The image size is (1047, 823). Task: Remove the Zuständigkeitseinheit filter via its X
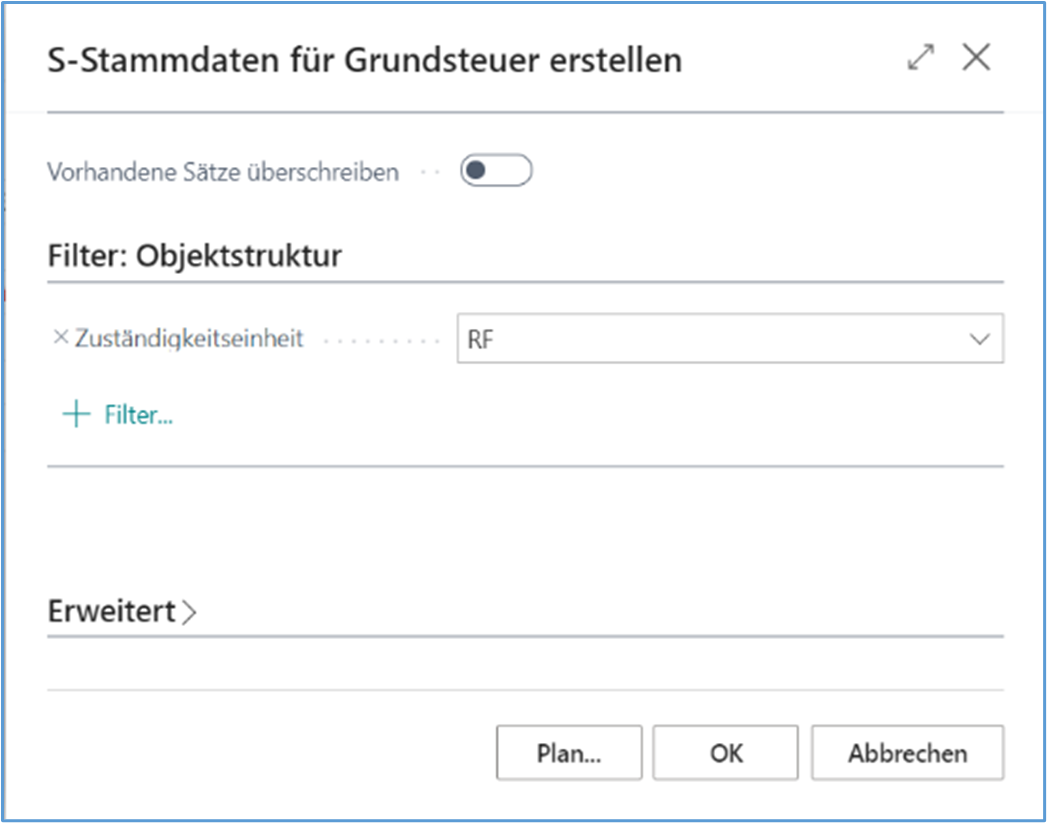[x=59, y=338]
